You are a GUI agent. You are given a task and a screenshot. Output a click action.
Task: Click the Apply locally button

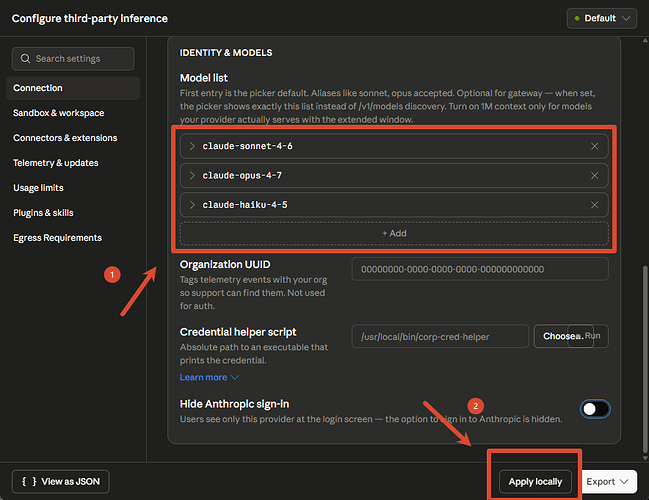(x=535, y=482)
